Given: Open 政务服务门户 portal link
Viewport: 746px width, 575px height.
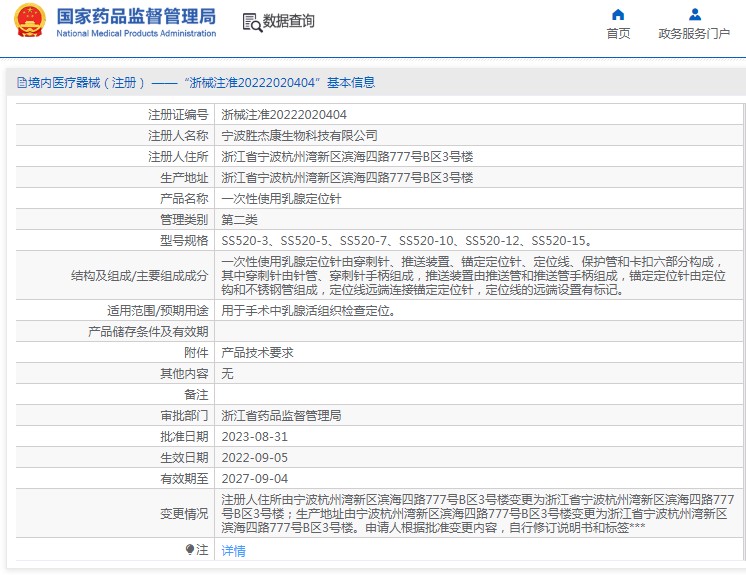Looking at the screenshot, I should pos(694,33).
